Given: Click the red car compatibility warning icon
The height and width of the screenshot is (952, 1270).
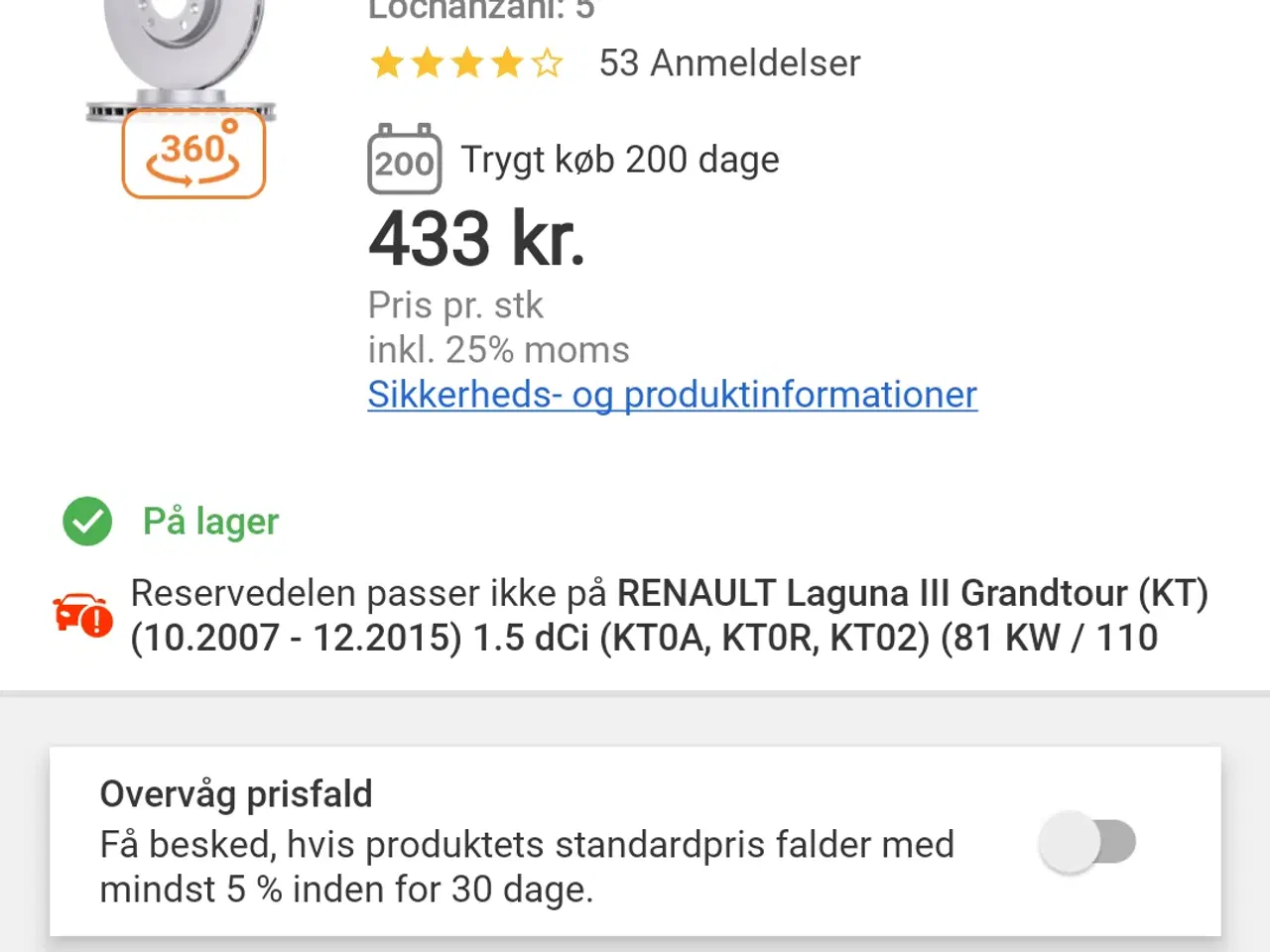Looking at the screenshot, I should point(83,615).
